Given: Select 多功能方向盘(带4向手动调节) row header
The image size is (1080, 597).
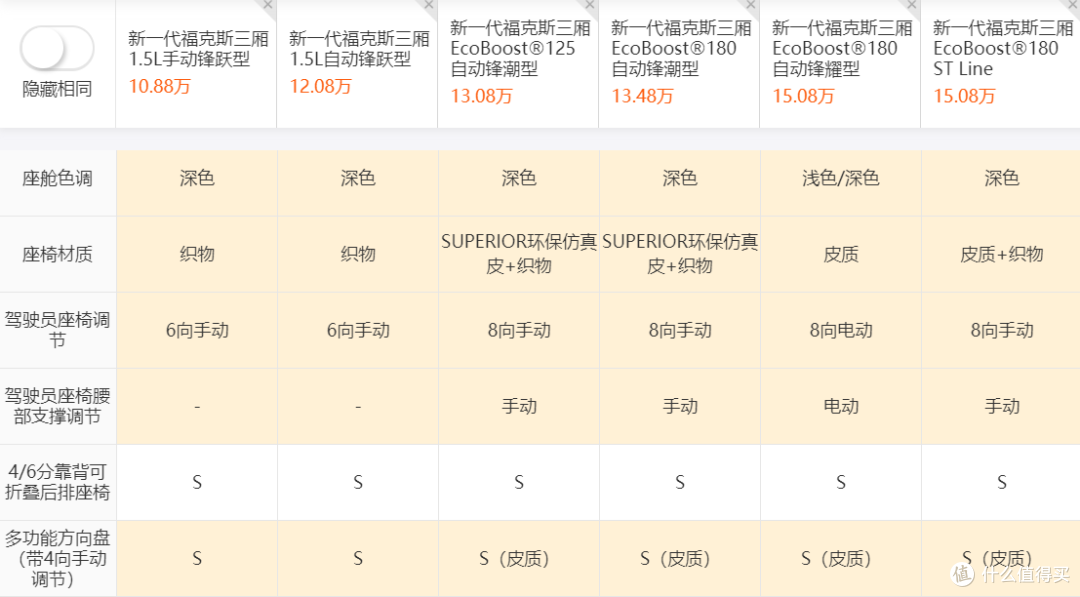Looking at the screenshot, I should 57,558.
